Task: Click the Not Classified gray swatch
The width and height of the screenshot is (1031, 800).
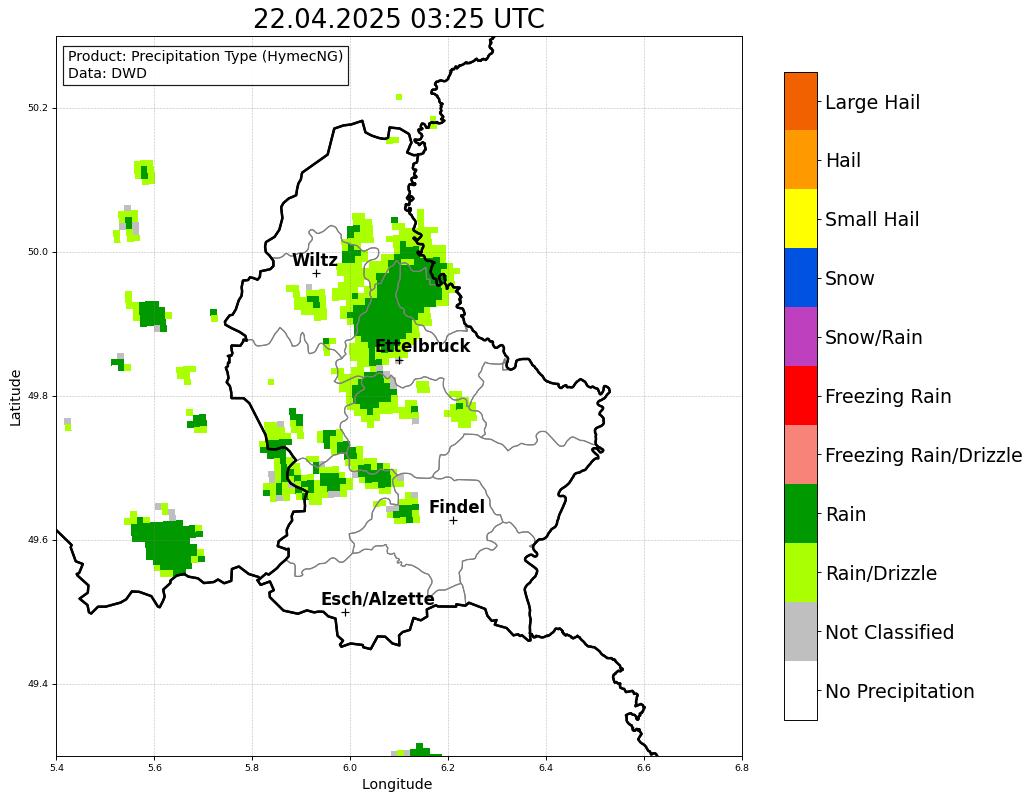Action: click(801, 632)
